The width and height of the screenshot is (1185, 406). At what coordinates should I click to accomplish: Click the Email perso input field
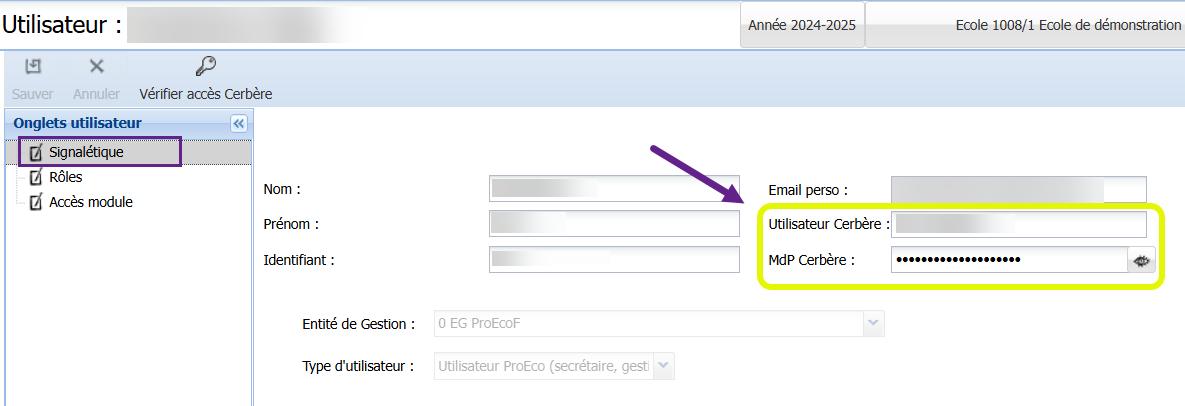point(1018,189)
